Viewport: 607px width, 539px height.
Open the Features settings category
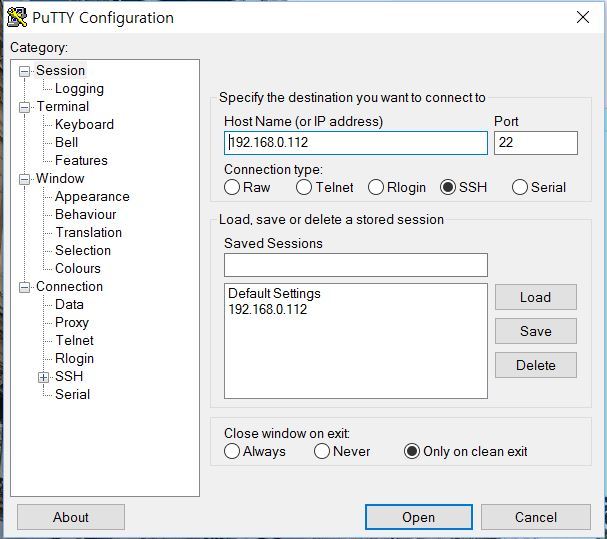81,160
